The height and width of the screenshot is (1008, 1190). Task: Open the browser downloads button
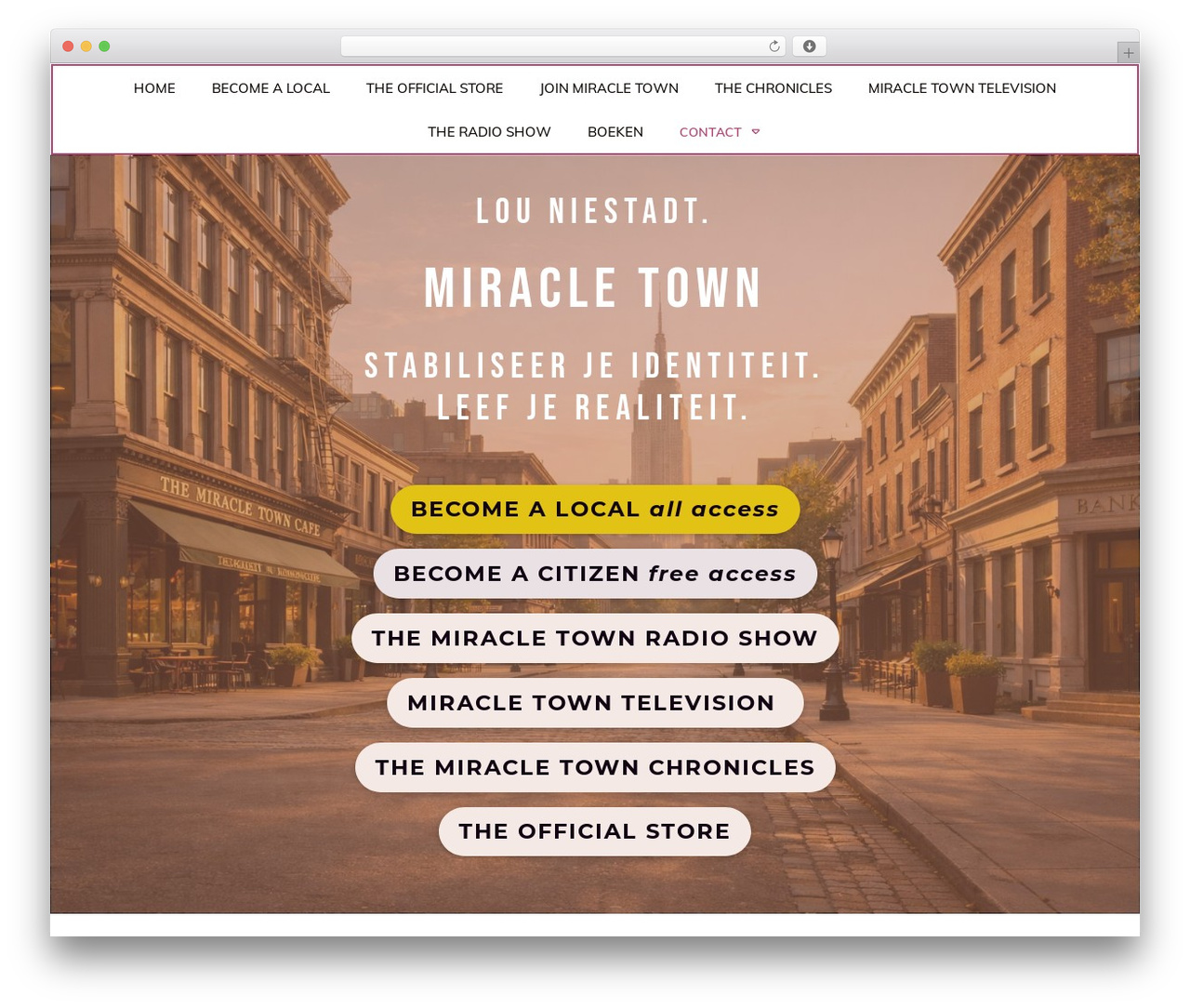(810, 46)
